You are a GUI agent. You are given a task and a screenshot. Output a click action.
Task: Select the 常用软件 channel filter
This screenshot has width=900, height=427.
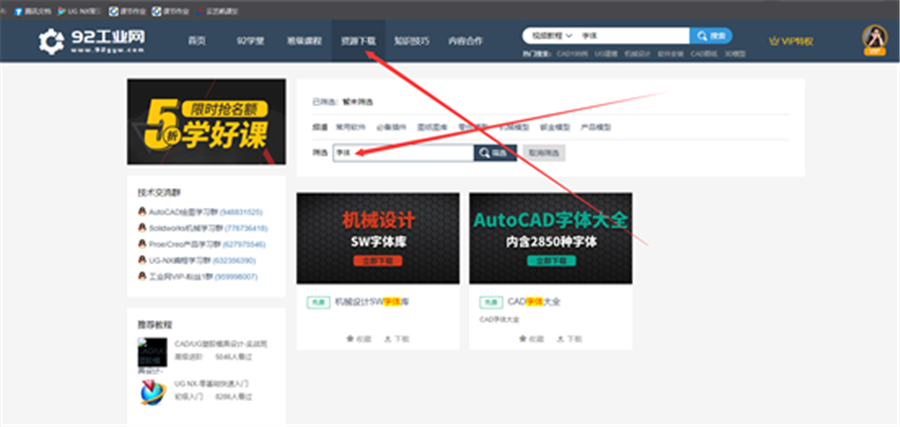point(350,127)
